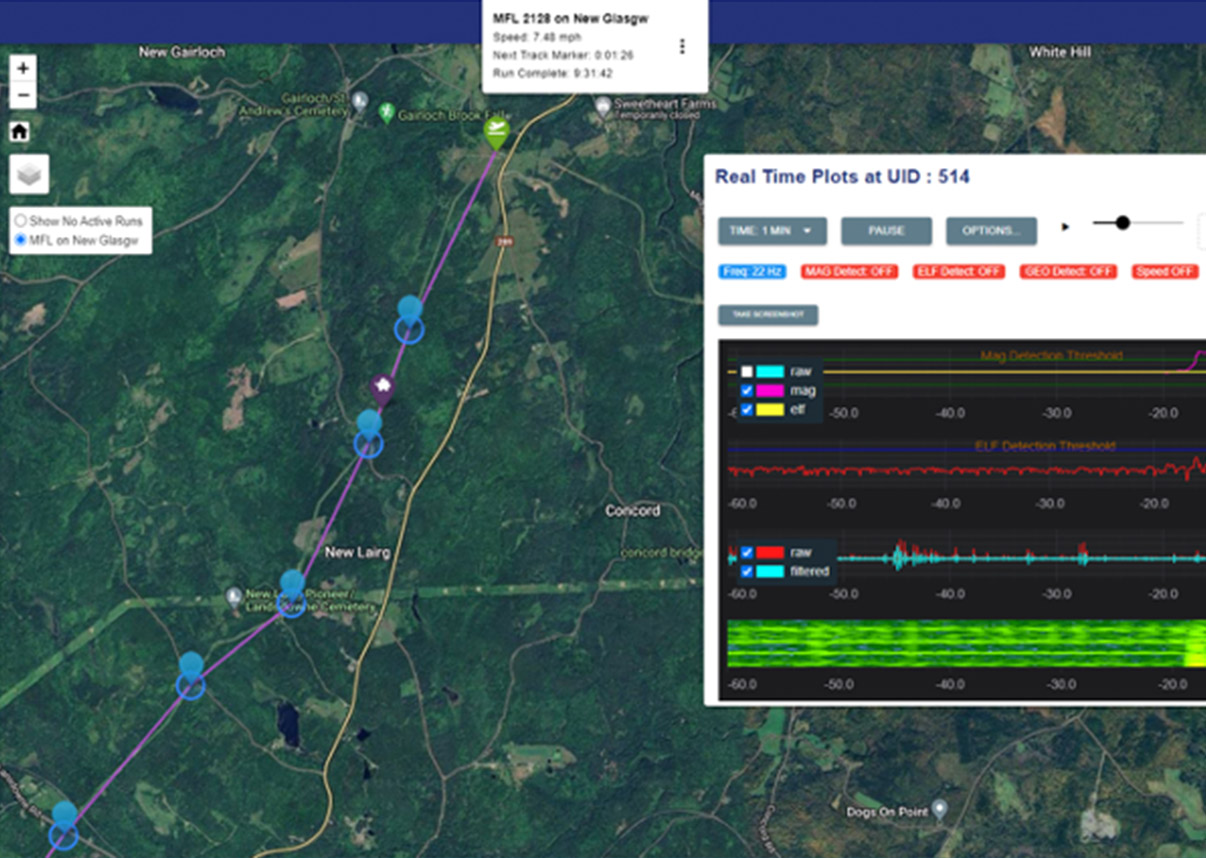Enable raw checkbox in Mag plot legend
The image size is (1206, 858).
click(746, 371)
